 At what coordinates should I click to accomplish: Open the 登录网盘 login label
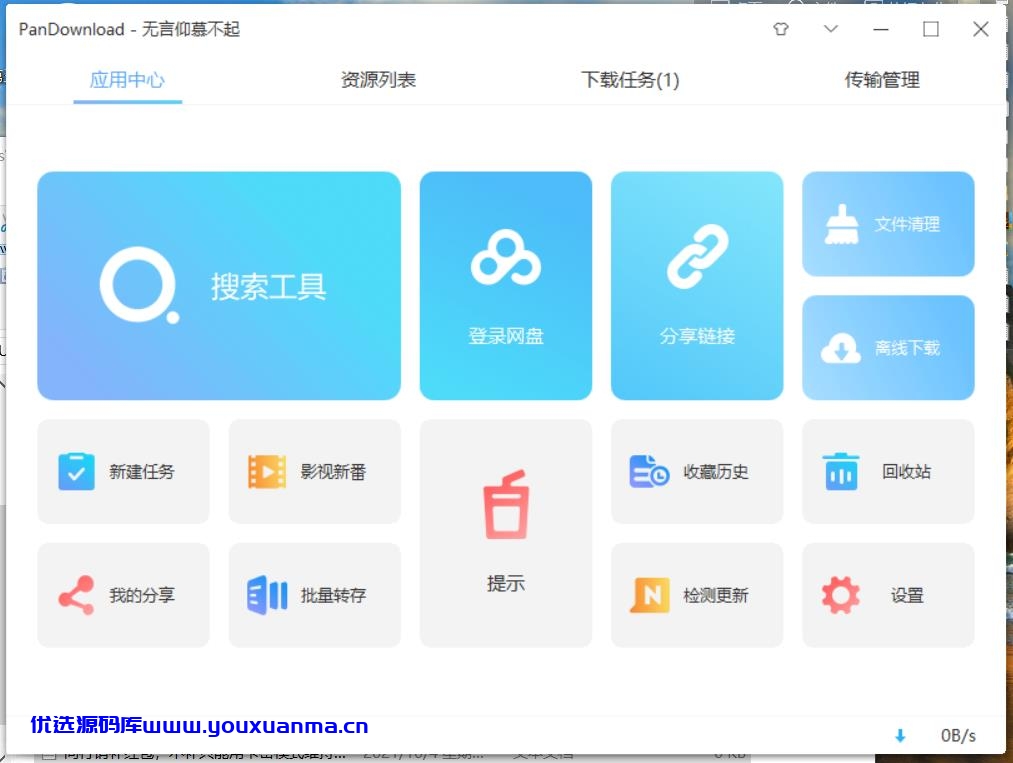point(506,336)
